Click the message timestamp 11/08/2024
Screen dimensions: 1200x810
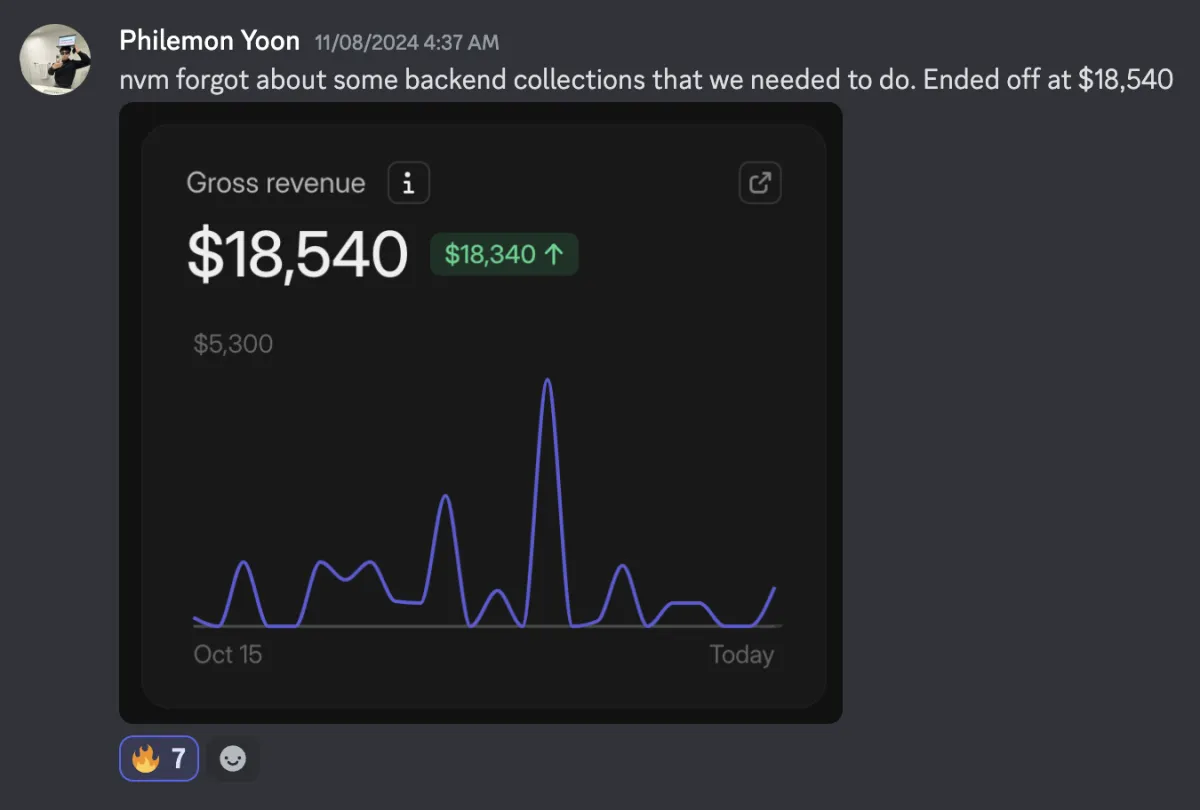pyautogui.click(x=406, y=42)
